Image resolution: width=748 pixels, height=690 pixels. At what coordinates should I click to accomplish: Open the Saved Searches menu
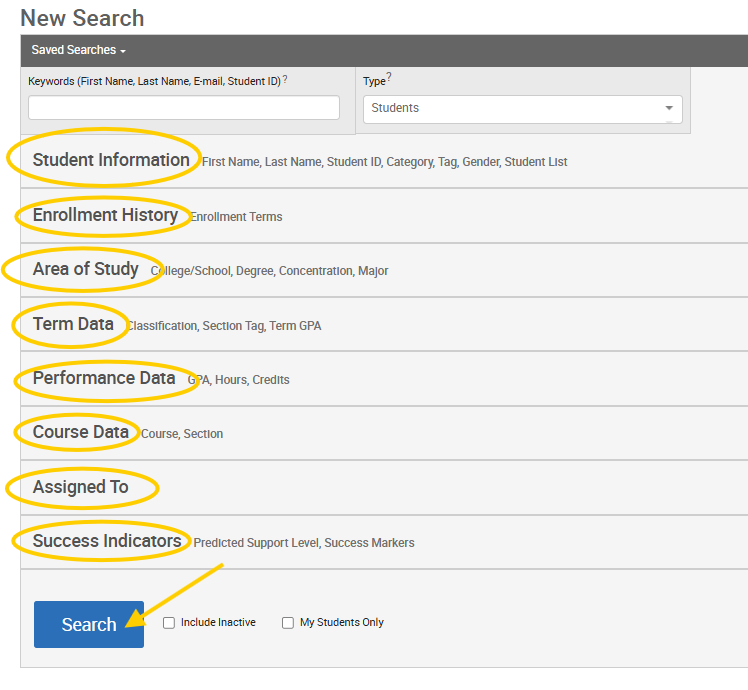pos(78,50)
